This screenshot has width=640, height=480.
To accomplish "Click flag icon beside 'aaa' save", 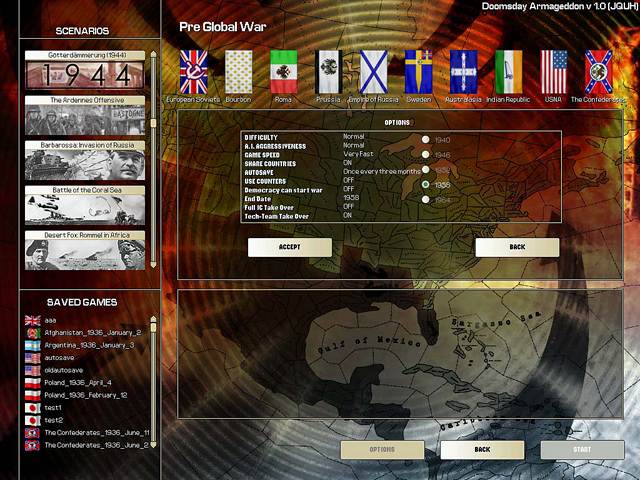I will click(x=33, y=321).
